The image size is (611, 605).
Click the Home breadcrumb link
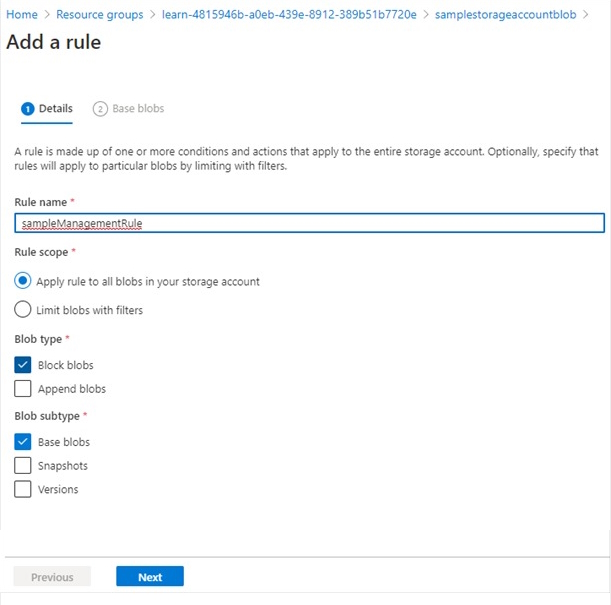22,15
